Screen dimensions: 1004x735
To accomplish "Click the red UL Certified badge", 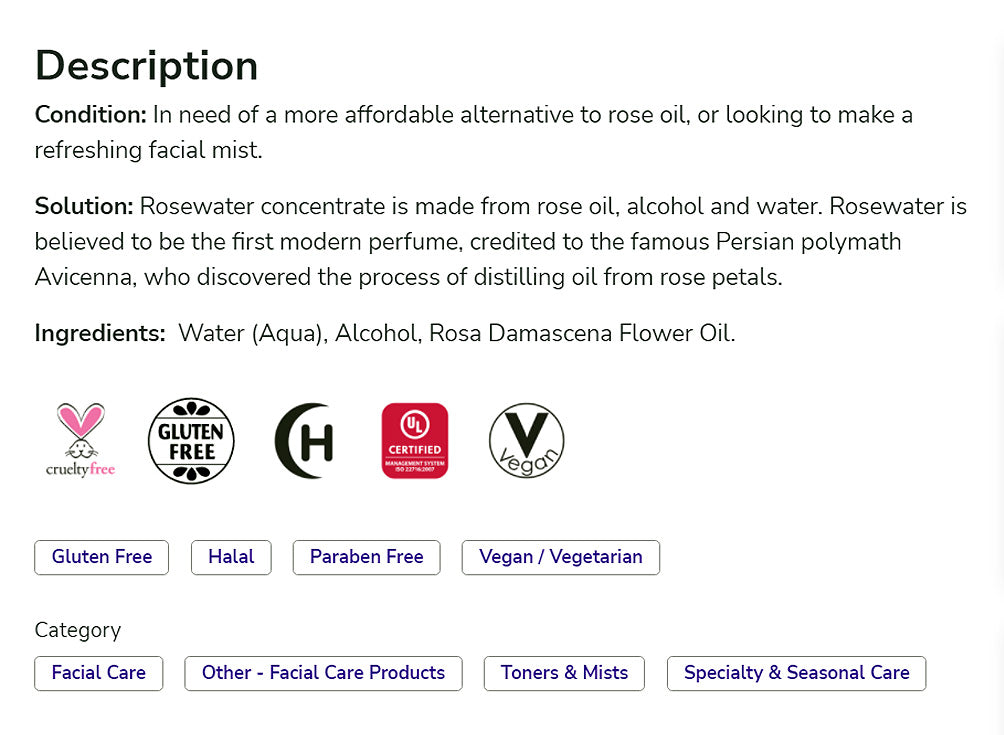I will point(415,440).
